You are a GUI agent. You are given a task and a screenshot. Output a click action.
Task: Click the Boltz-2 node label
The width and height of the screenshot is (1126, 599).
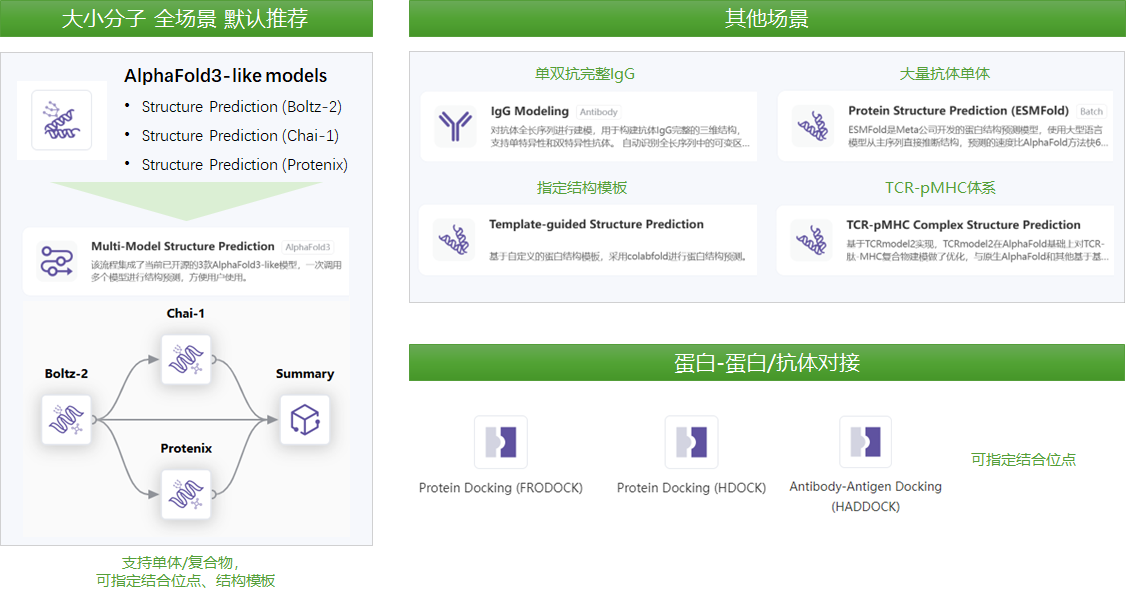[x=66, y=373]
